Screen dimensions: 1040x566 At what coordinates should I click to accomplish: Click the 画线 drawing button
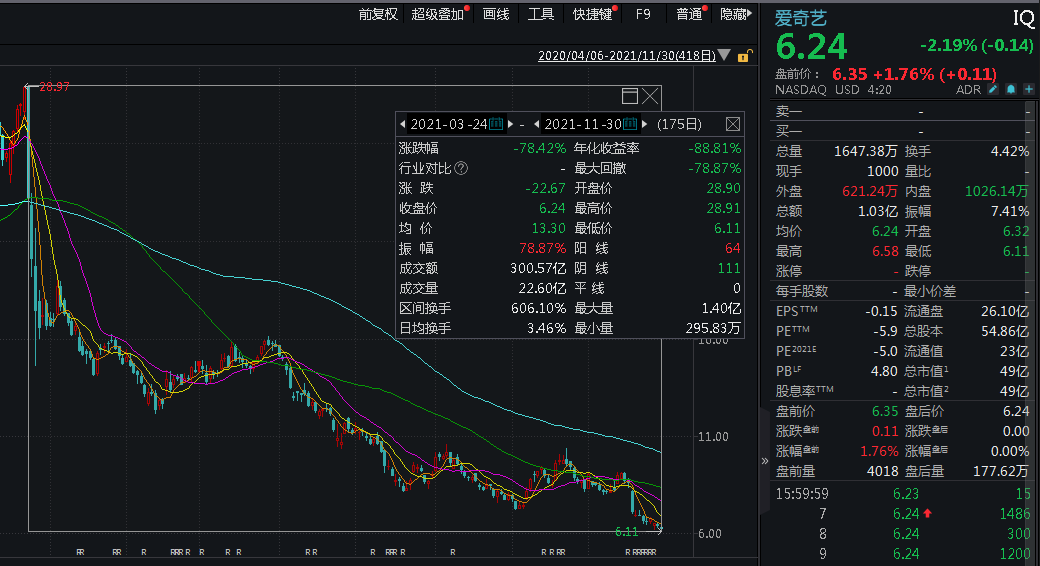tap(496, 14)
